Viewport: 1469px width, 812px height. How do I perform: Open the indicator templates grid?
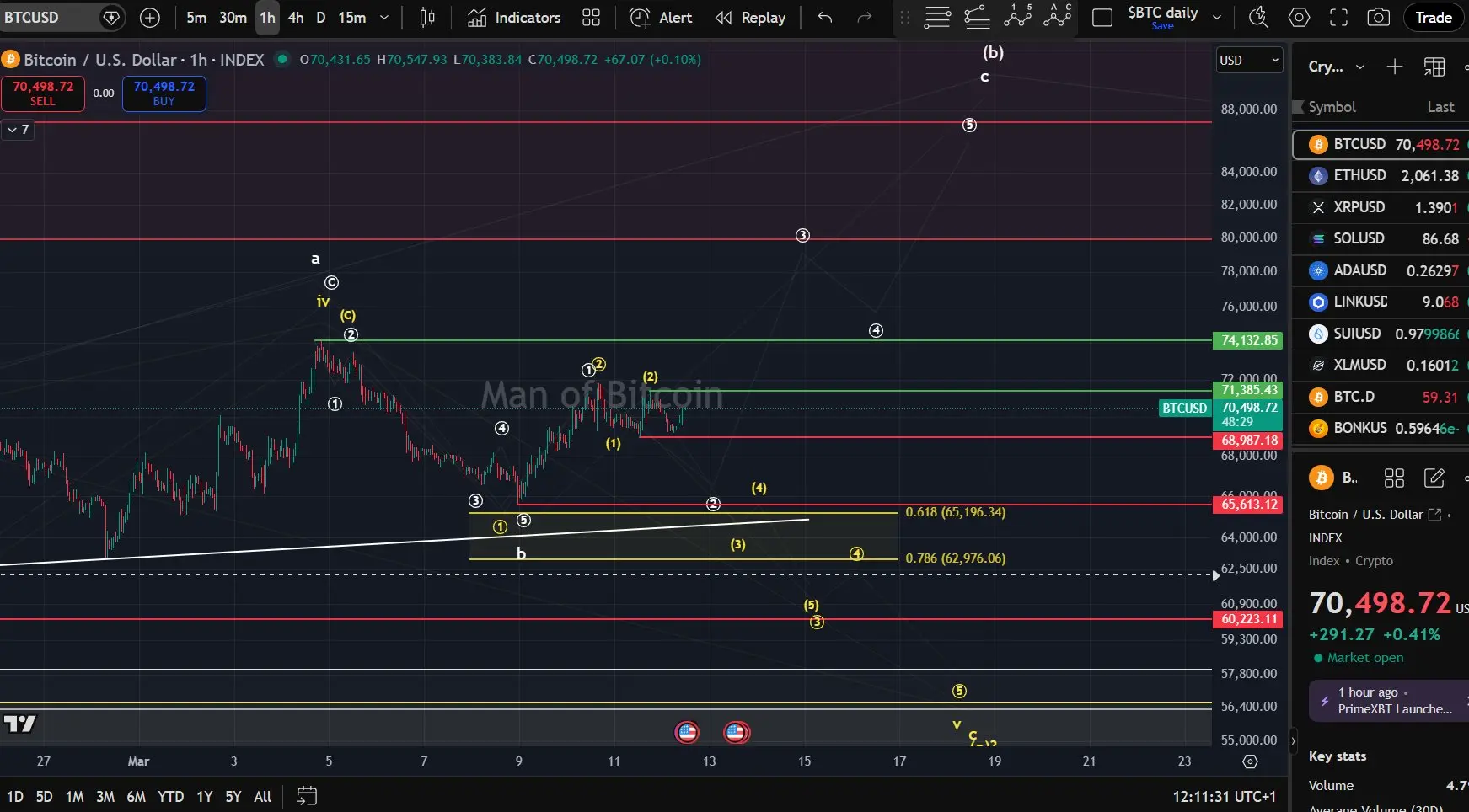[x=591, y=17]
